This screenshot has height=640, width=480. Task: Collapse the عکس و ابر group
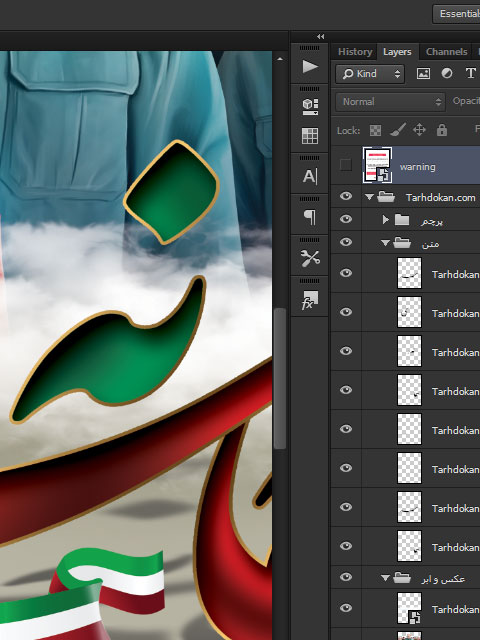tap(385, 578)
